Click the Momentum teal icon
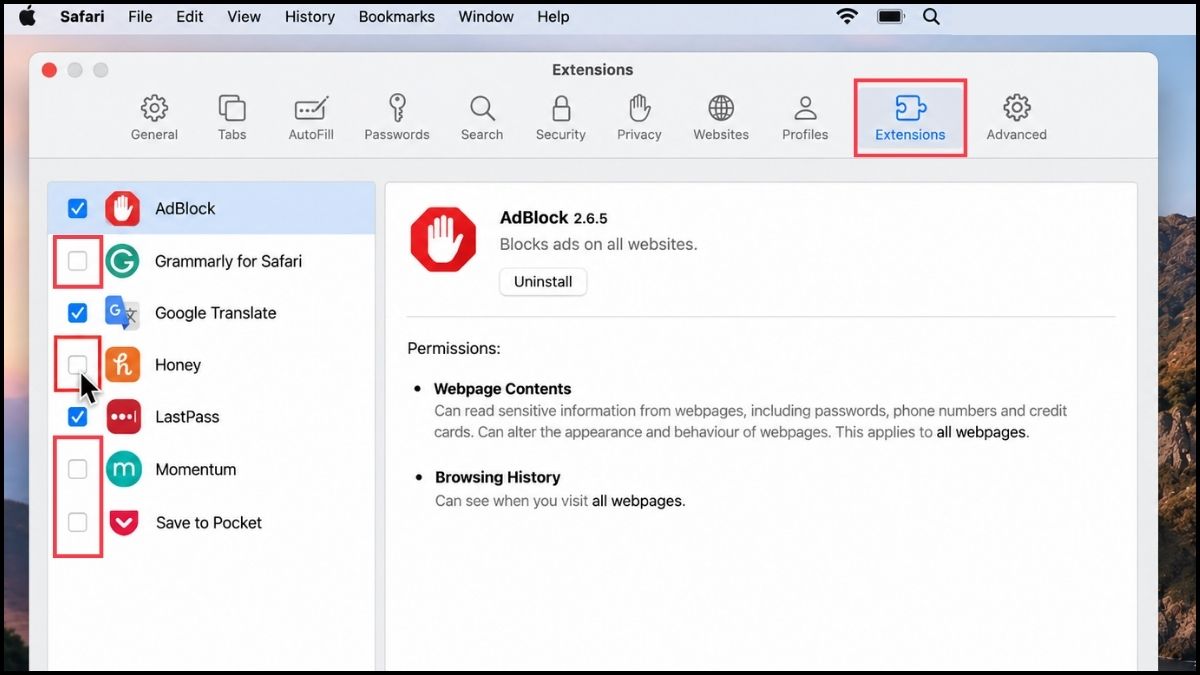The image size is (1200, 675). [123, 469]
